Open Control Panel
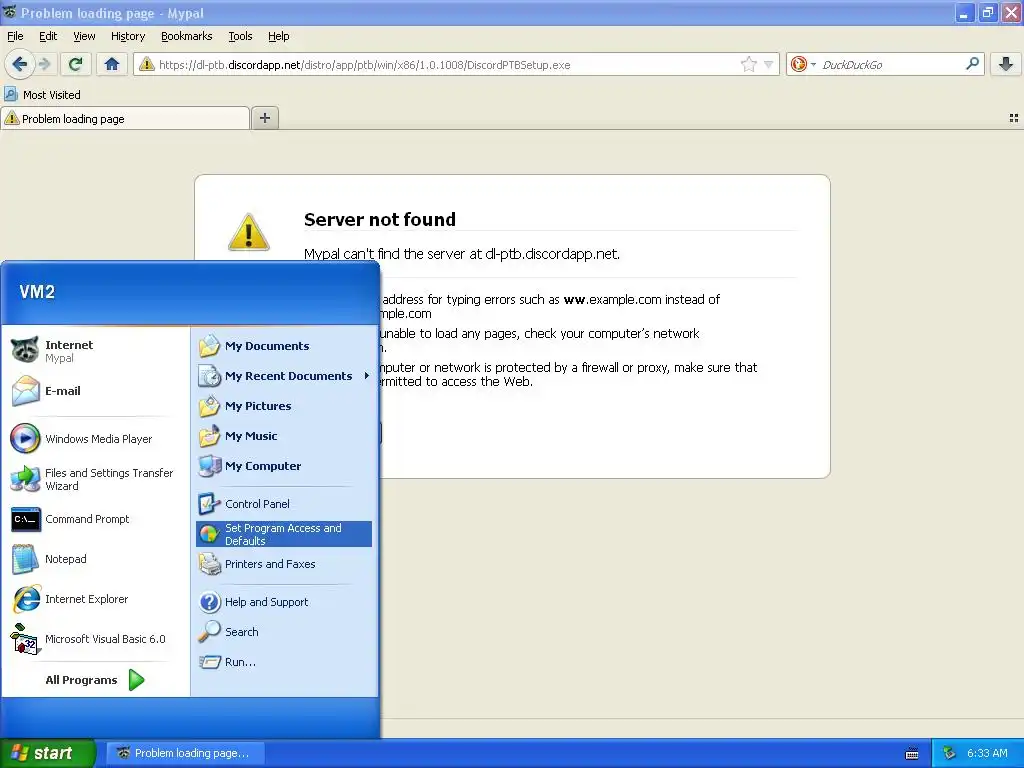Image resolution: width=1024 pixels, height=768 pixels. point(284,504)
